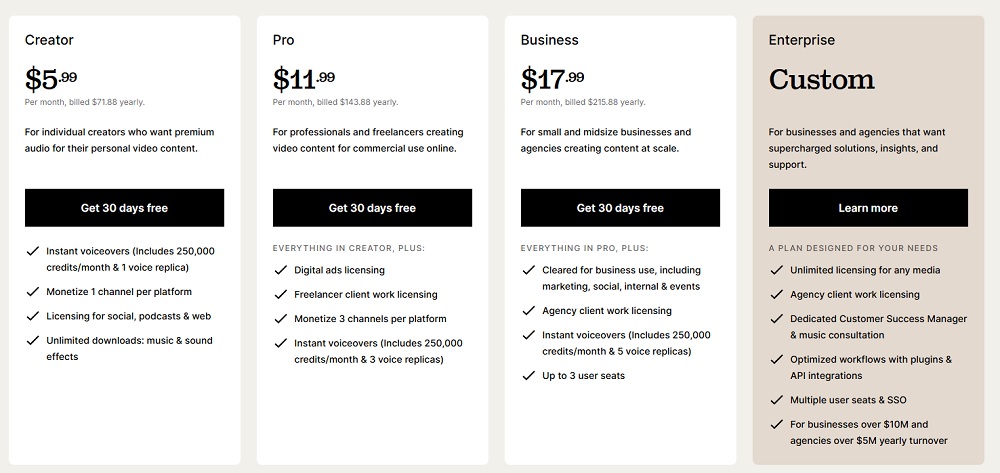The width and height of the screenshot is (1000, 473).
Task: Click checkmark beside Unlimited licensing for any media
Action: click(777, 270)
